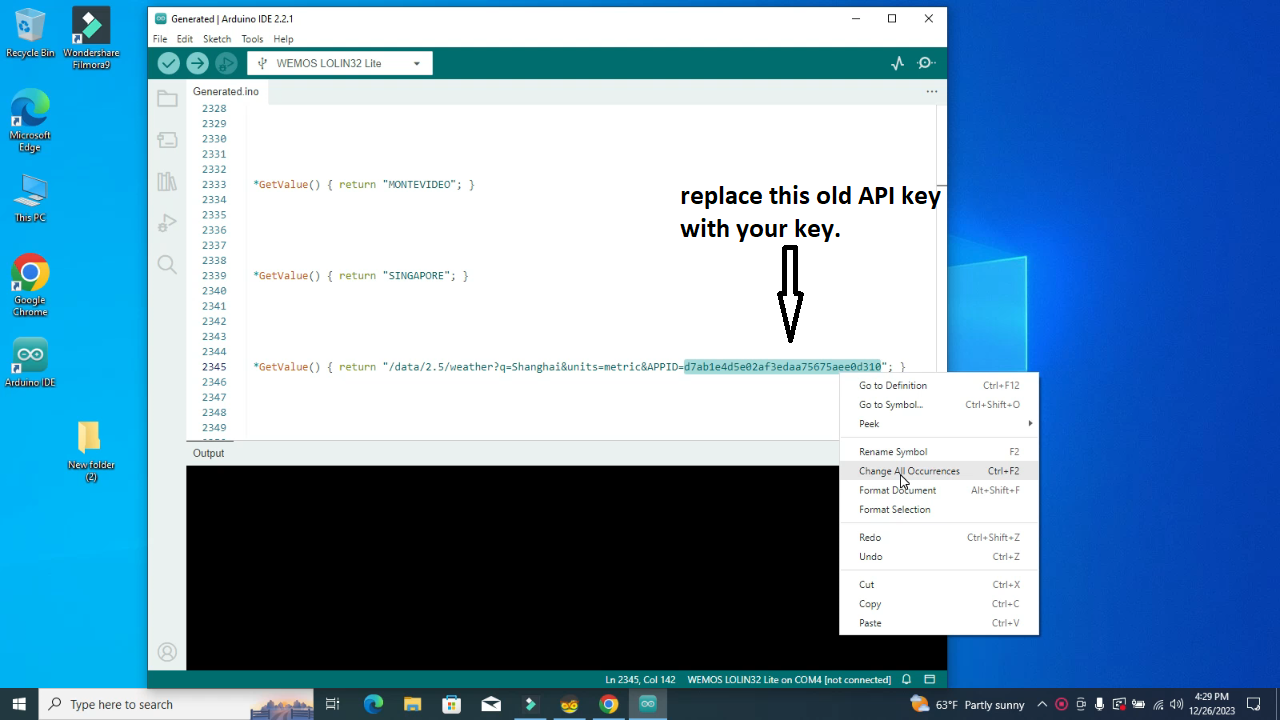Click the Task View taskbar icon
This screenshot has width=1280, height=720.
click(333, 704)
